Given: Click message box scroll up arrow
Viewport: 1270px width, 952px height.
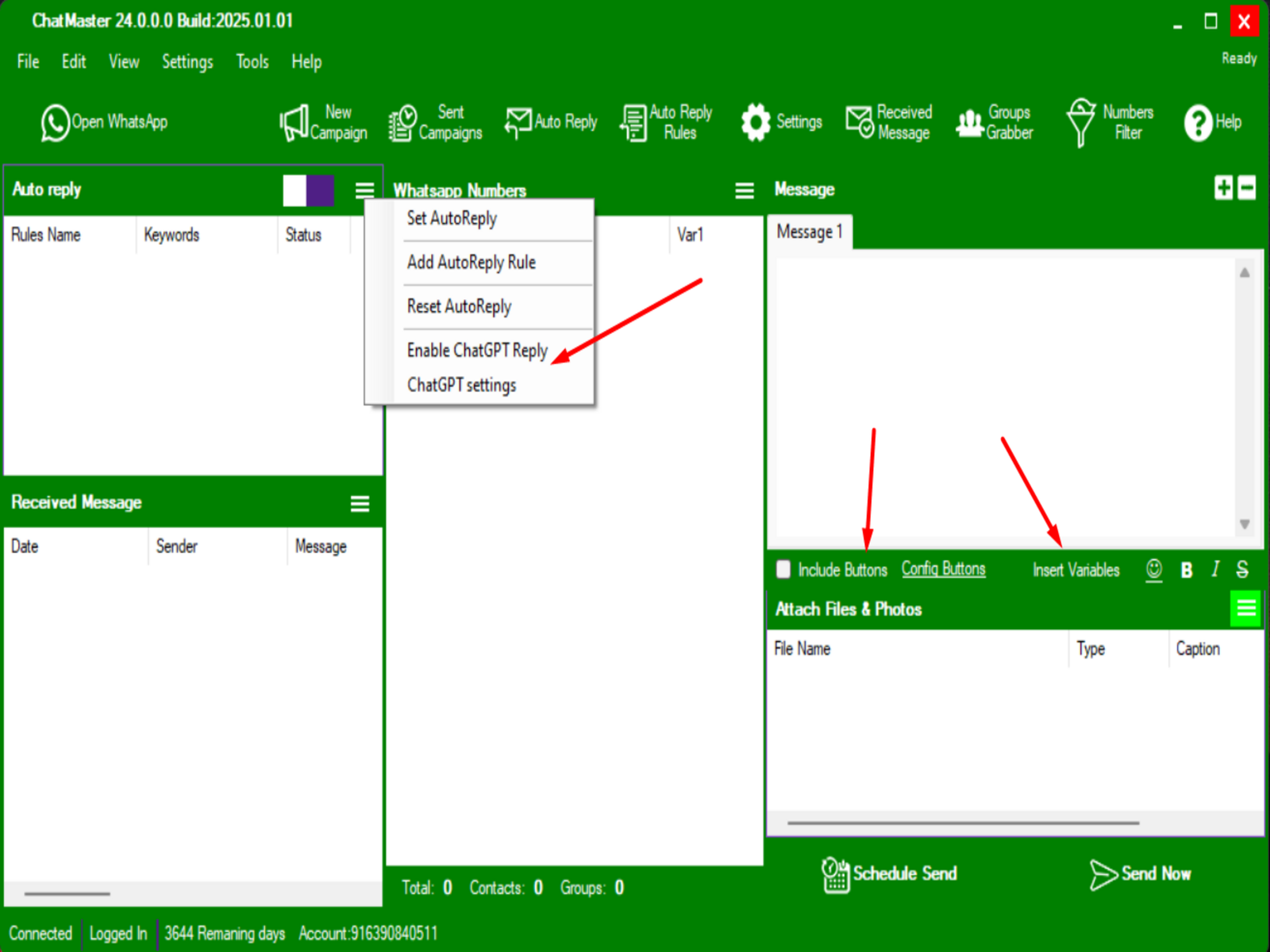Looking at the screenshot, I should (1245, 272).
